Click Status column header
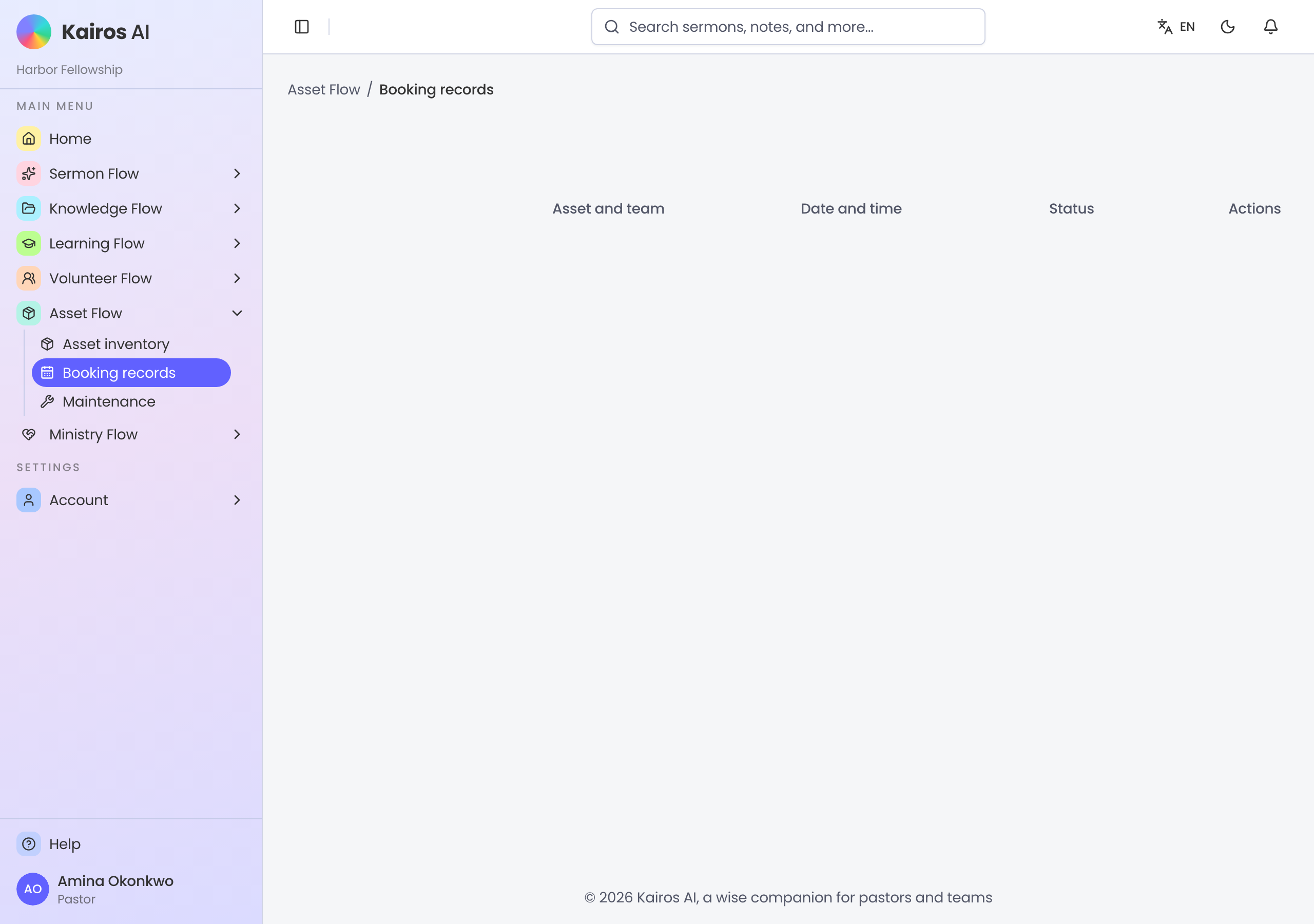This screenshot has width=1314, height=924. tap(1071, 209)
